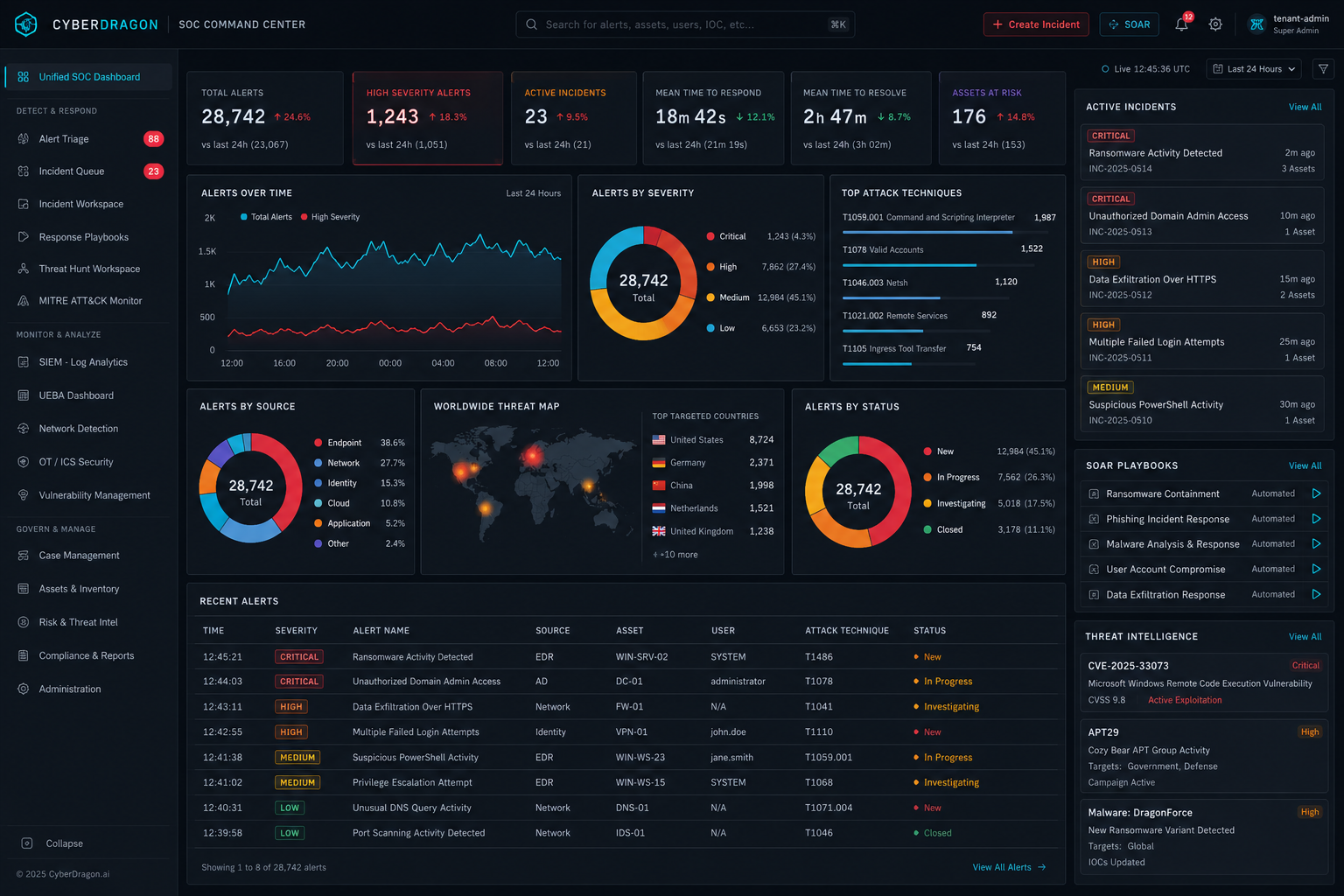The image size is (1344, 896).
Task: Click the United States flag icon
Action: tap(659, 440)
